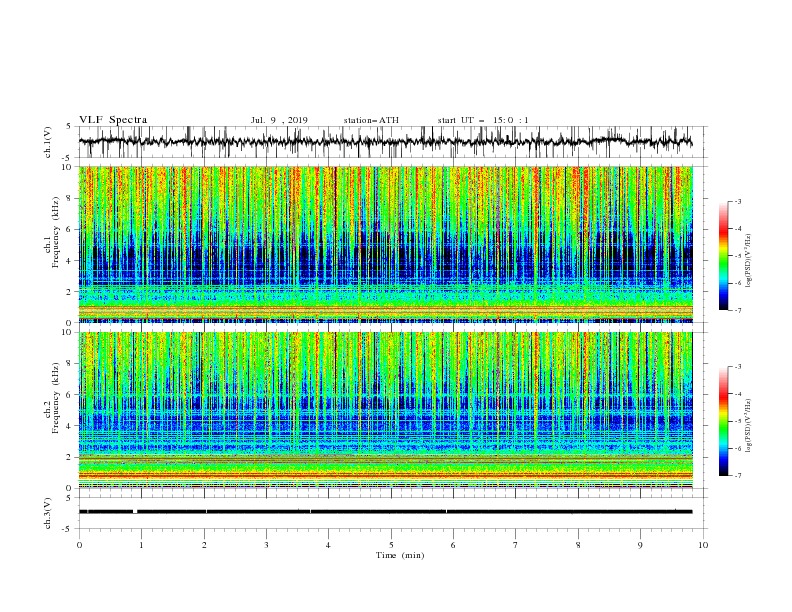Click the "ch.3(V)" axis label

[48, 513]
